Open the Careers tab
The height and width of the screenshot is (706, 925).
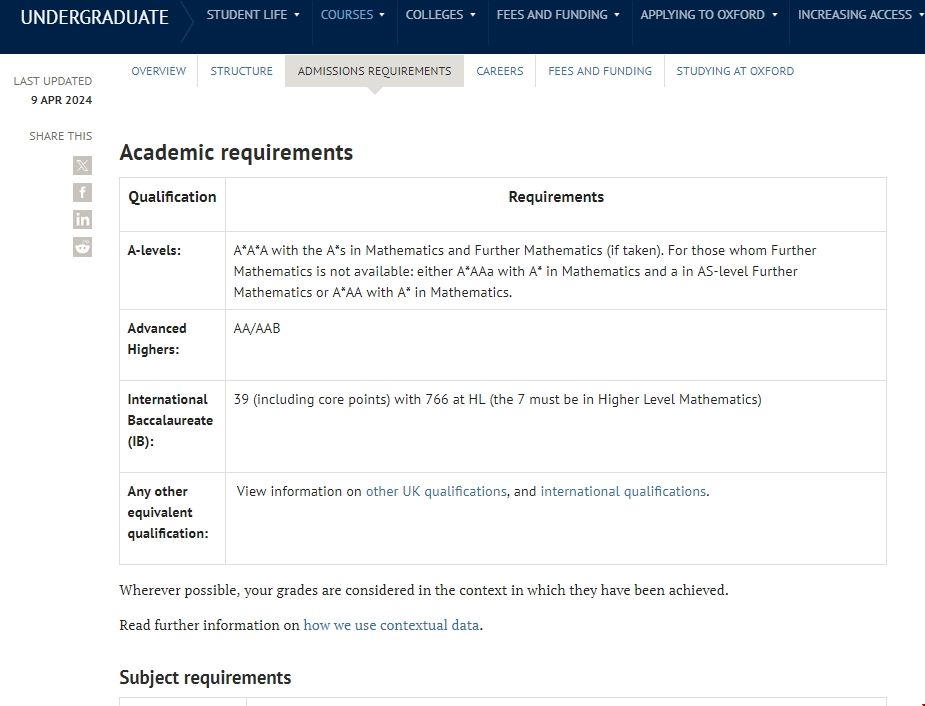coord(499,71)
